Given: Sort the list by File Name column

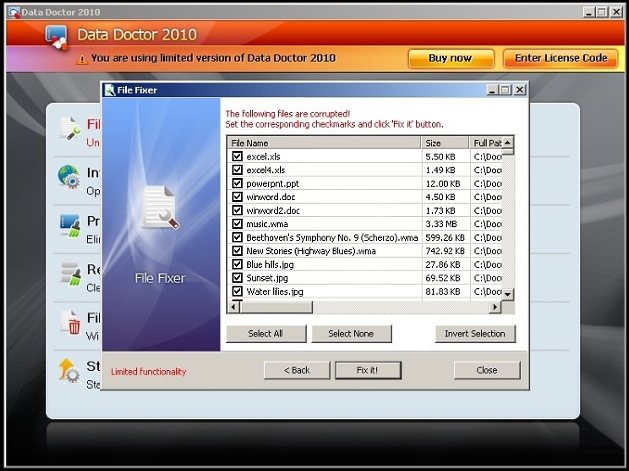Looking at the screenshot, I should click(x=323, y=143).
